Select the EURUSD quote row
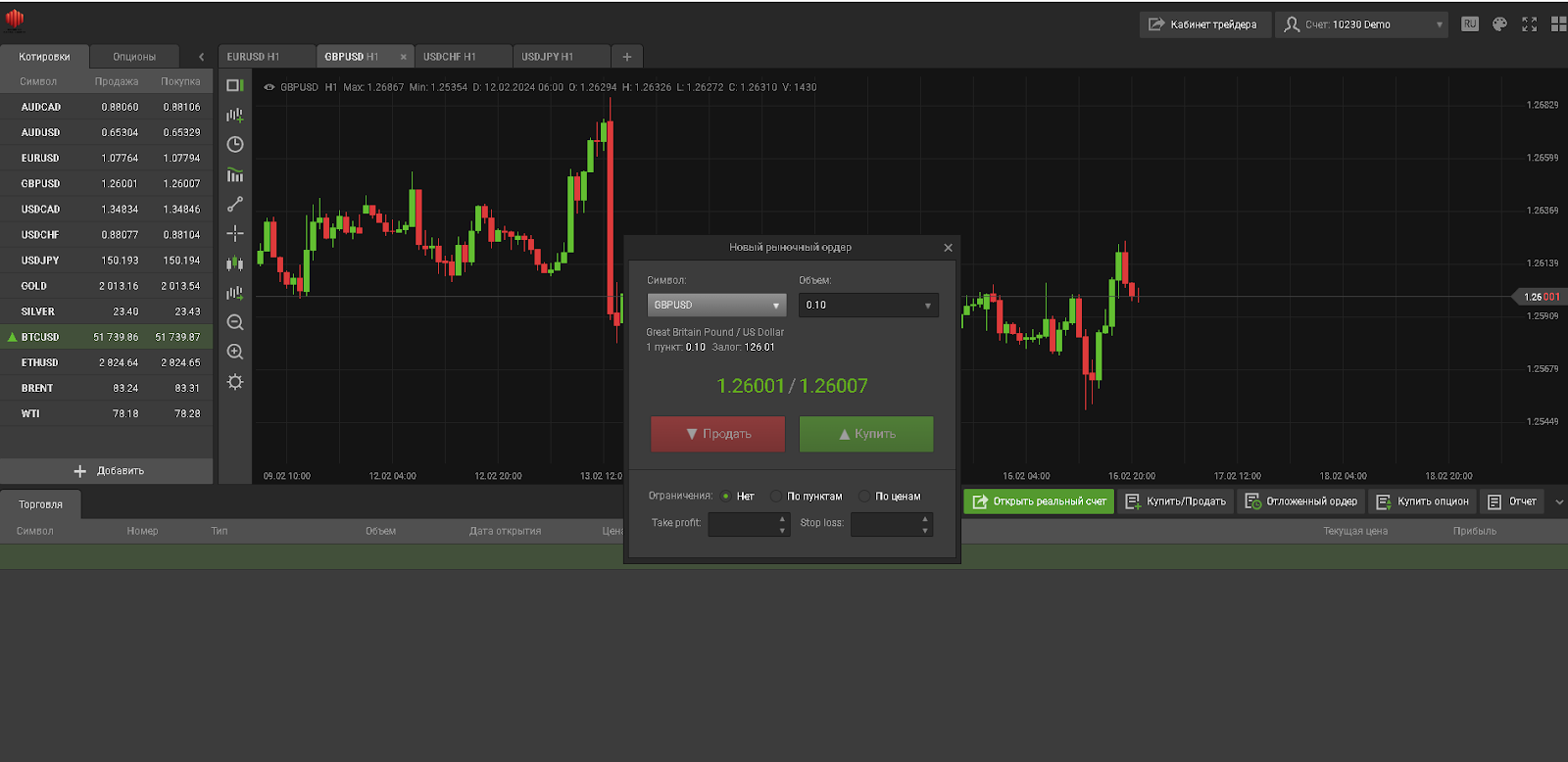The width and height of the screenshot is (1568, 762). click(107, 158)
